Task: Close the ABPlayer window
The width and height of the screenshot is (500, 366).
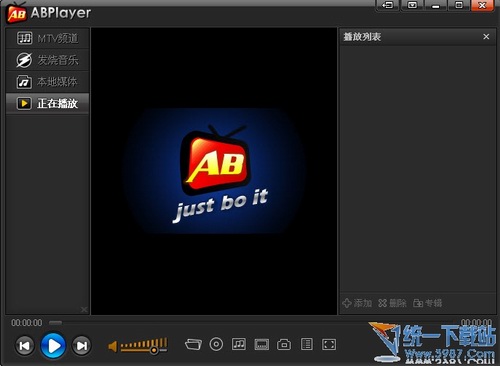Action: [x=482, y=5]
